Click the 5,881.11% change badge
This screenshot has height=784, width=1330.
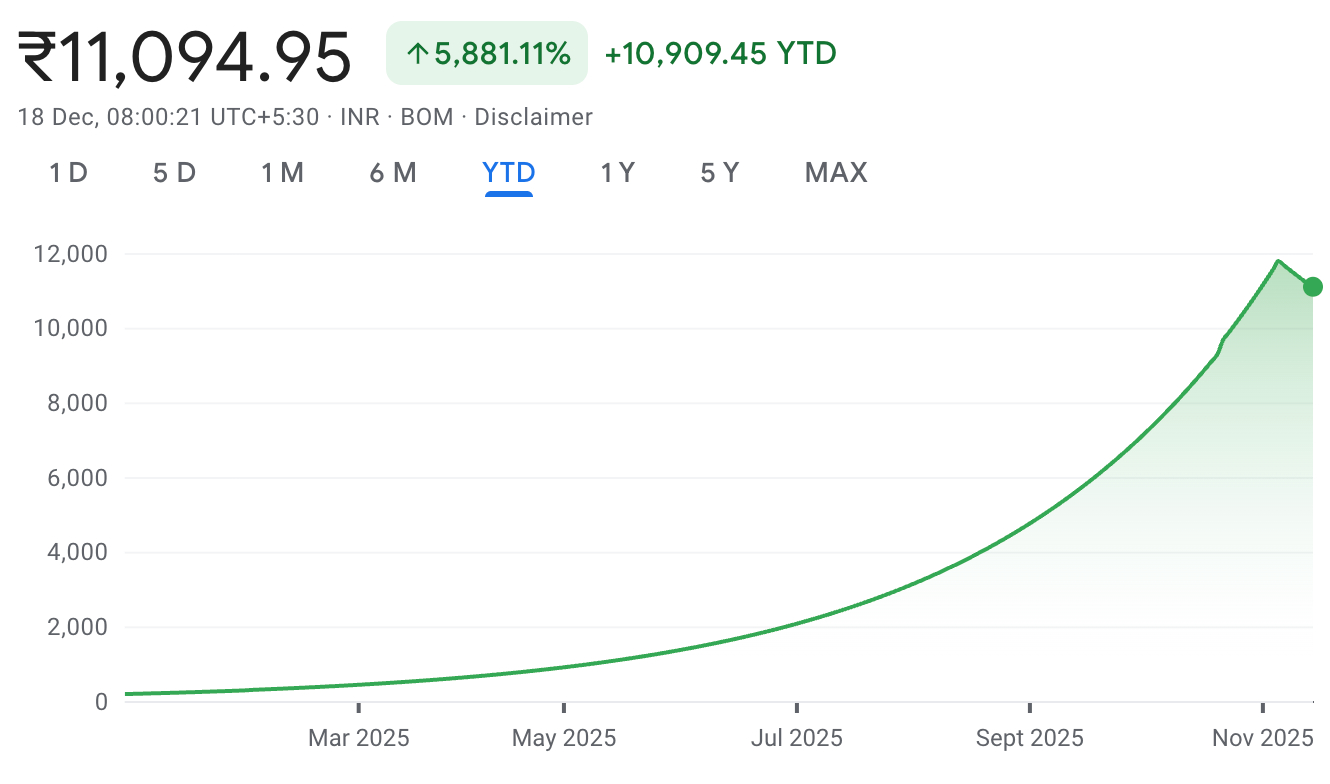coord(487,53)
